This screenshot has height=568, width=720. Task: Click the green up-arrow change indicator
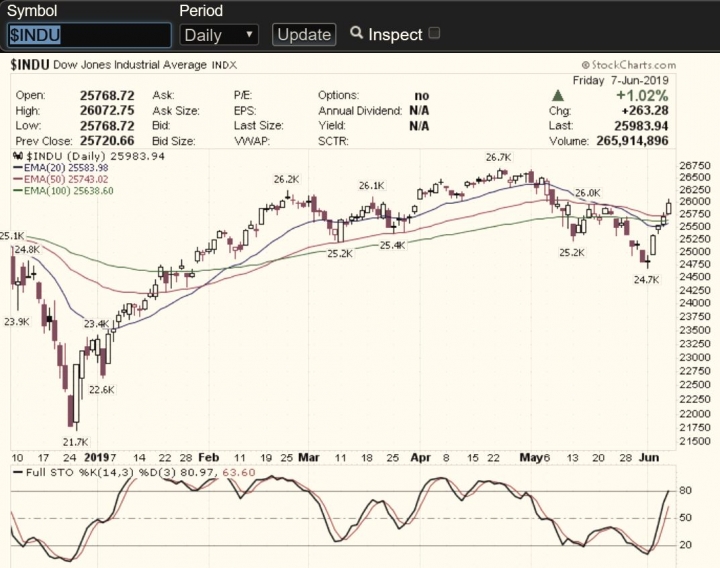(x=558, y=96)
